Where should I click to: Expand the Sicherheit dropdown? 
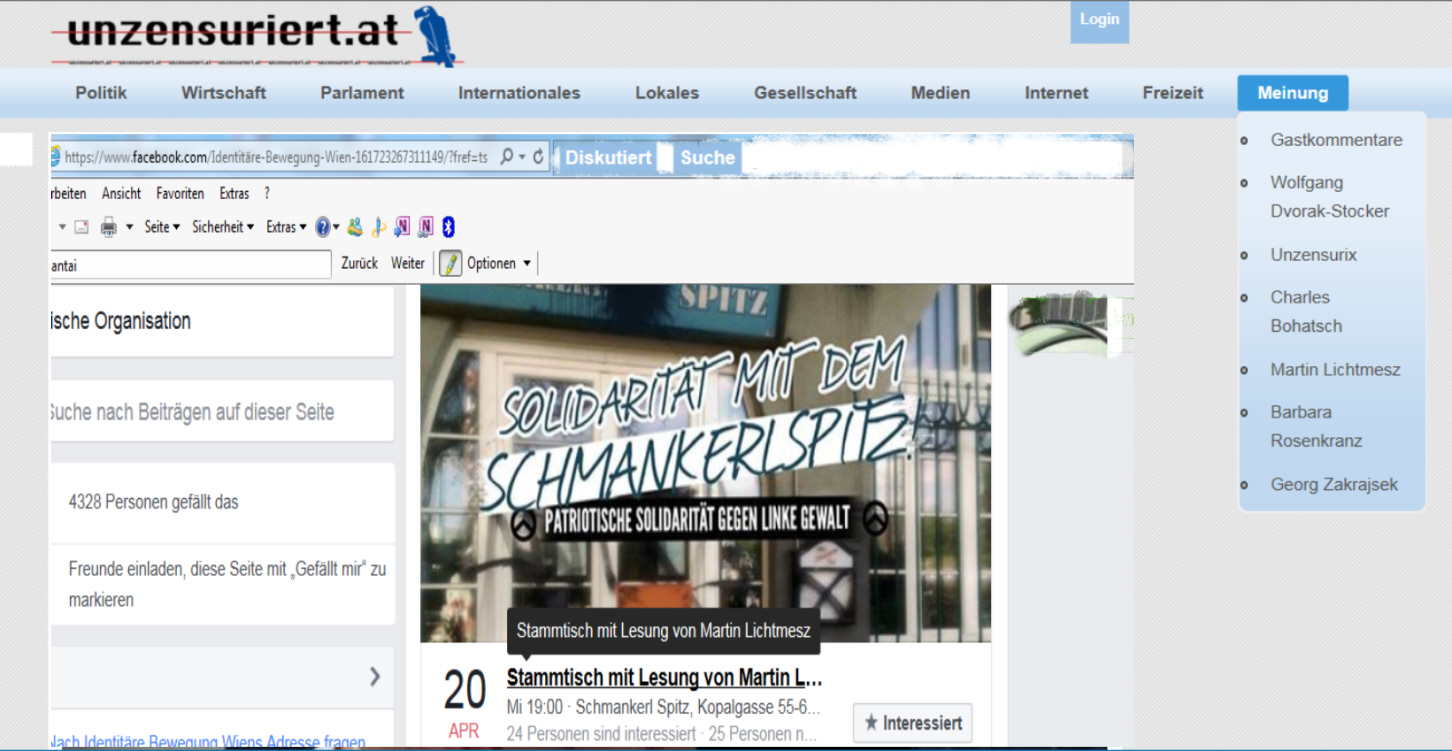pos(223,227)
